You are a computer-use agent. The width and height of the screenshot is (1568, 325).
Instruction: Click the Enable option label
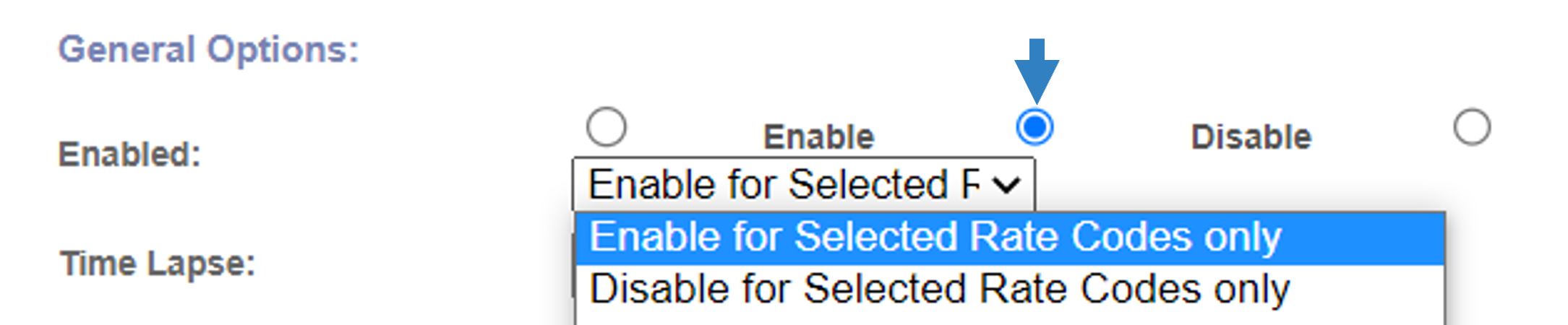pyautogui.click(x=819, y=137)
